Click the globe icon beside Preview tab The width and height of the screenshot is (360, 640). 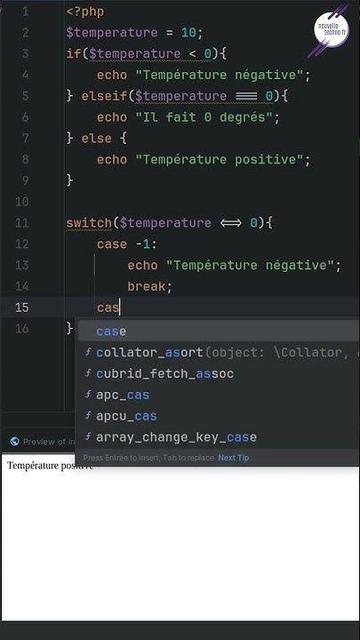15,441
